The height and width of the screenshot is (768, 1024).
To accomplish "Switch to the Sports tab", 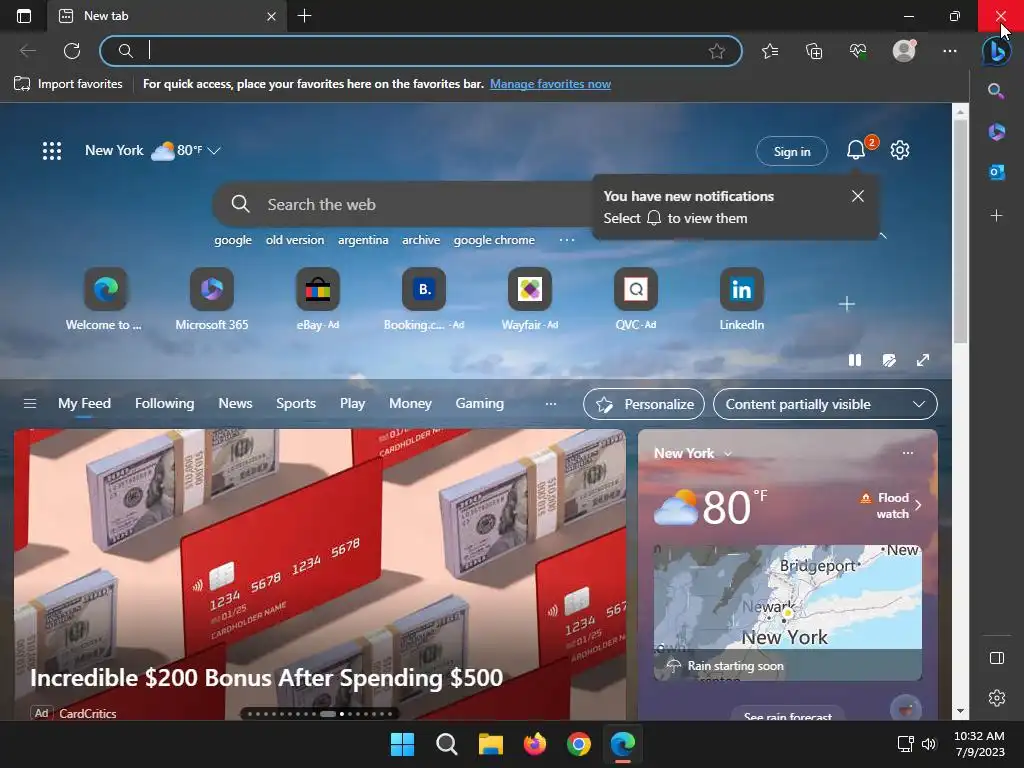I will [296, 404].
